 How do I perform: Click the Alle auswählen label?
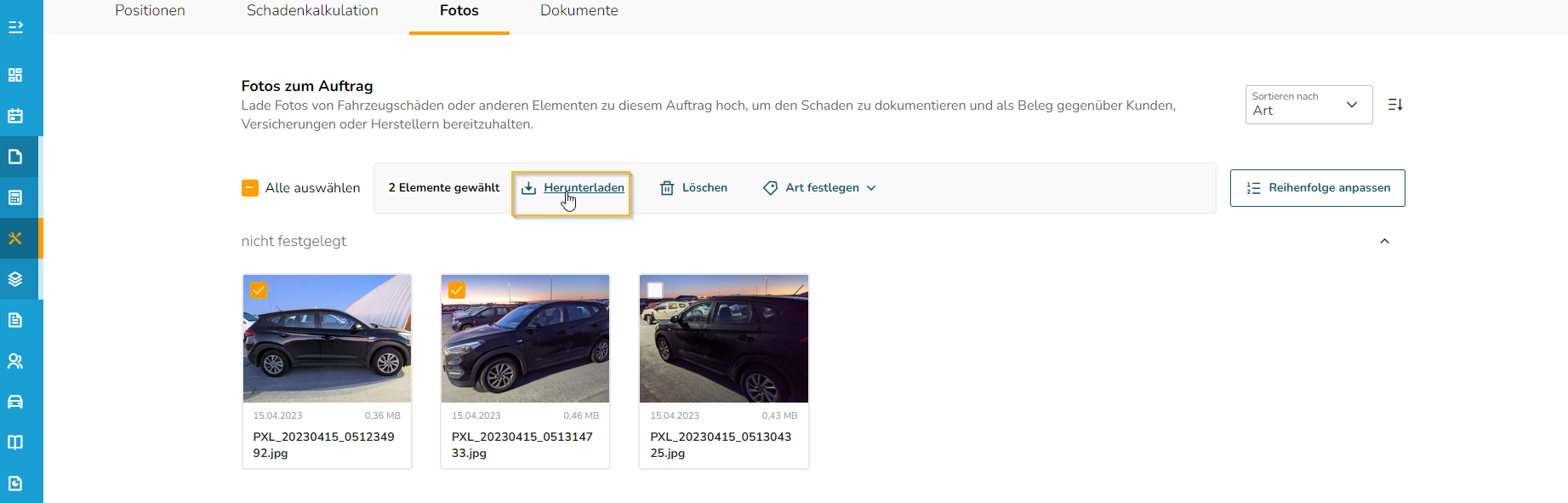312,188
